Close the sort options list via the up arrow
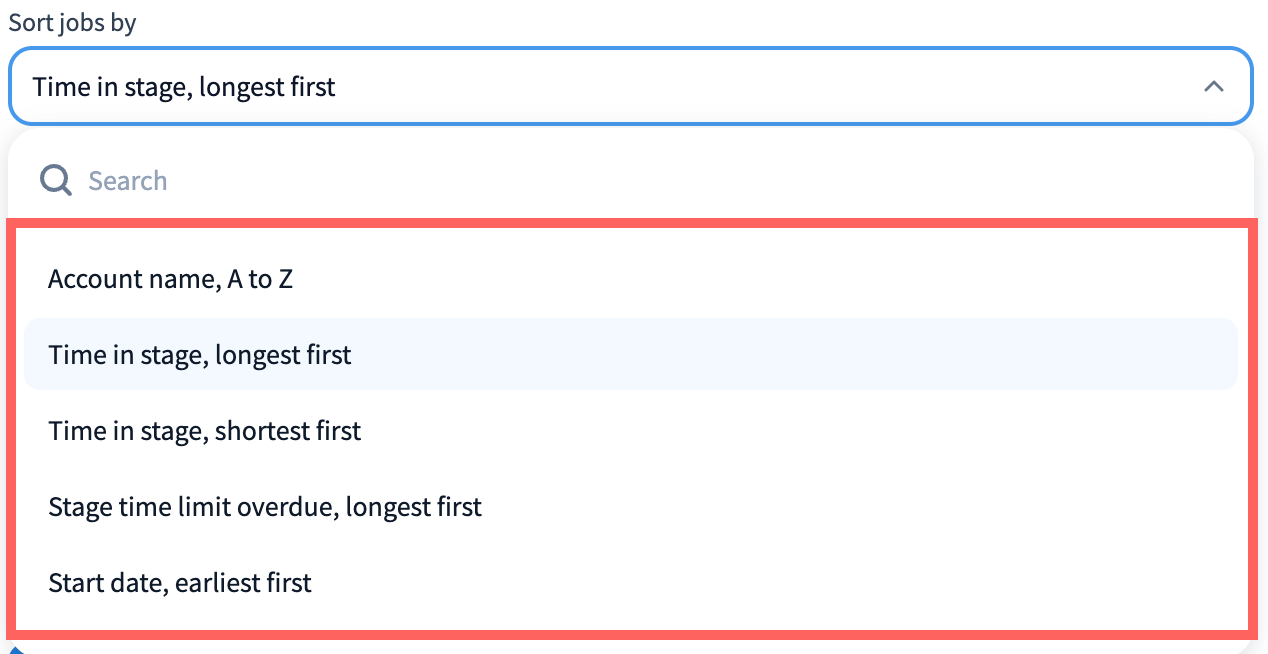This screenshot has width=1268, height=654. pyautogui.click(x=1213, y=87)
